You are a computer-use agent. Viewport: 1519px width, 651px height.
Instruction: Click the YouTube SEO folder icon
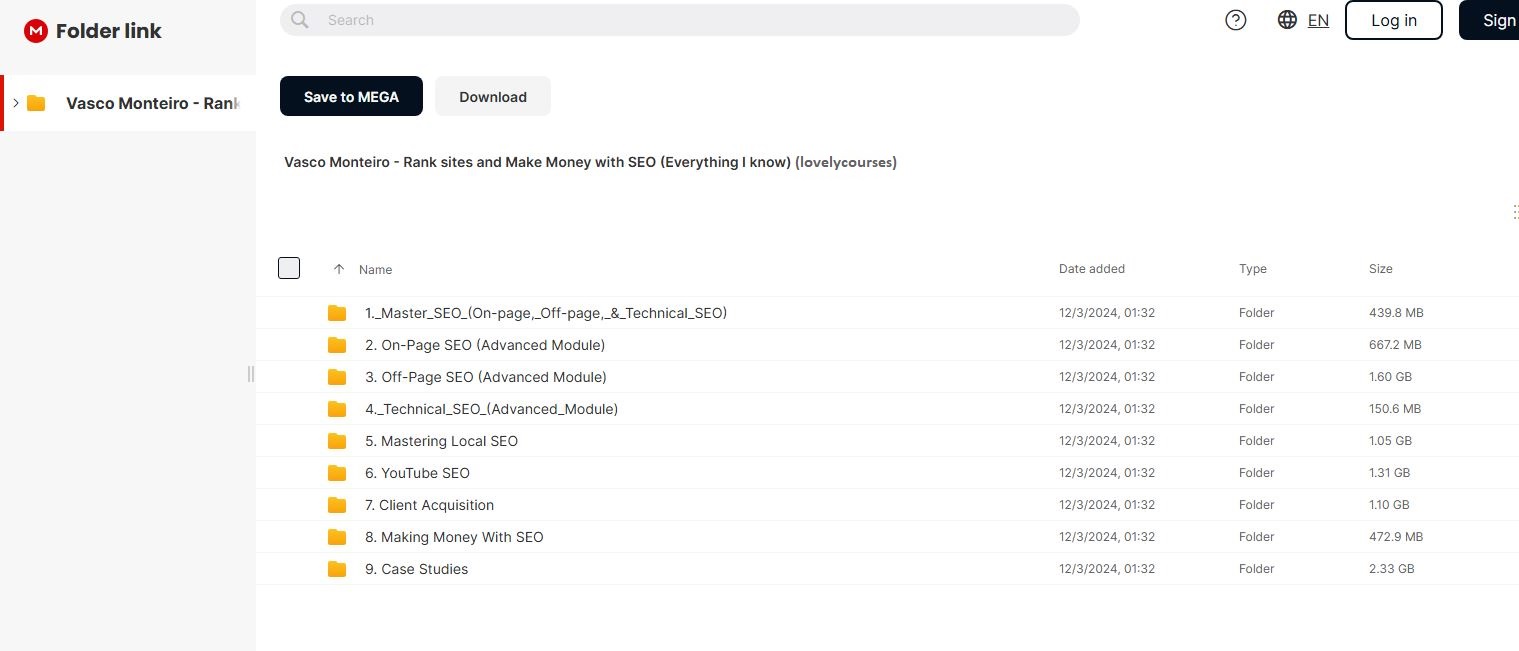point(337,473)
